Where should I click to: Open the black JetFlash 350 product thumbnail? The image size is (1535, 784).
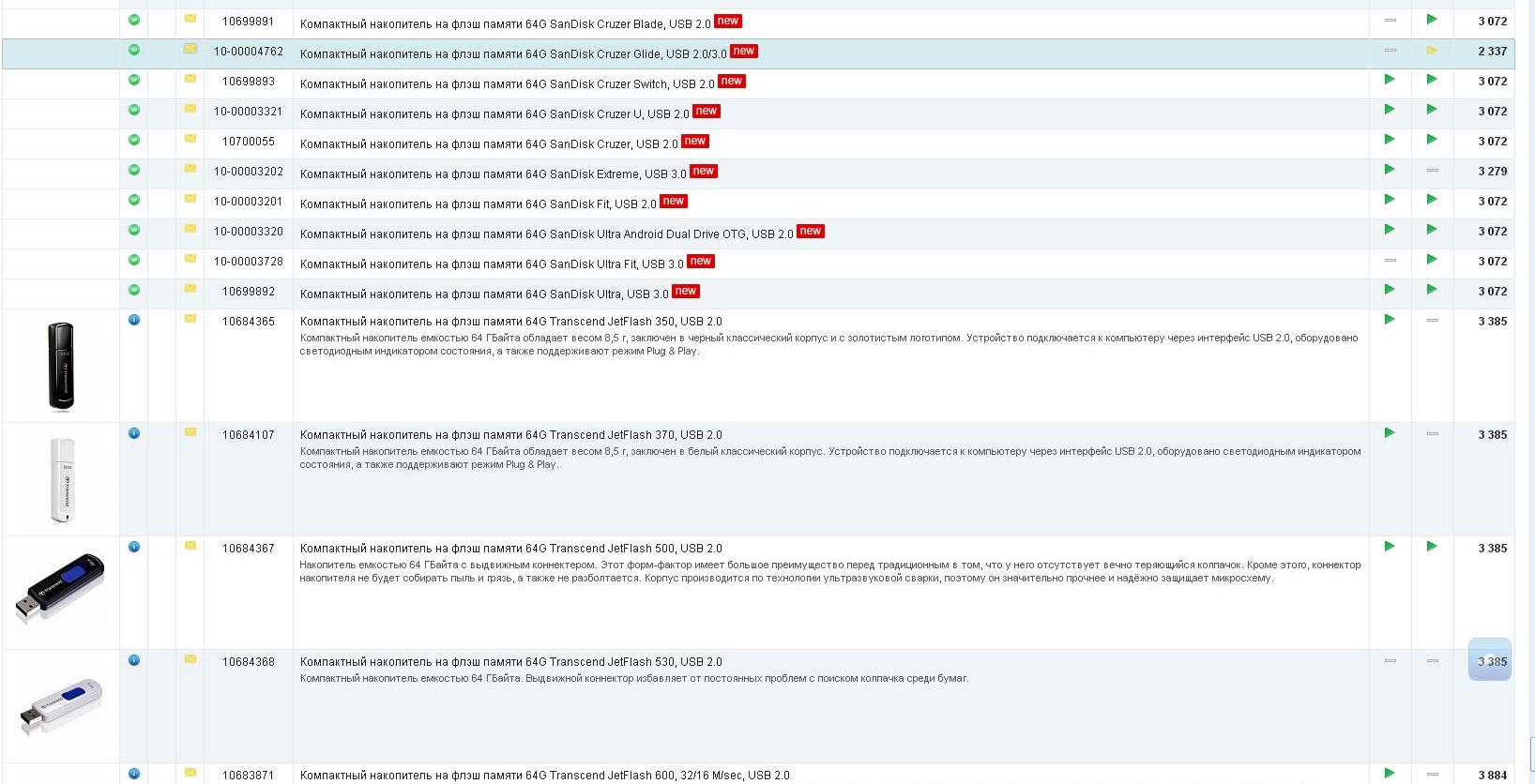pos(61,366)
